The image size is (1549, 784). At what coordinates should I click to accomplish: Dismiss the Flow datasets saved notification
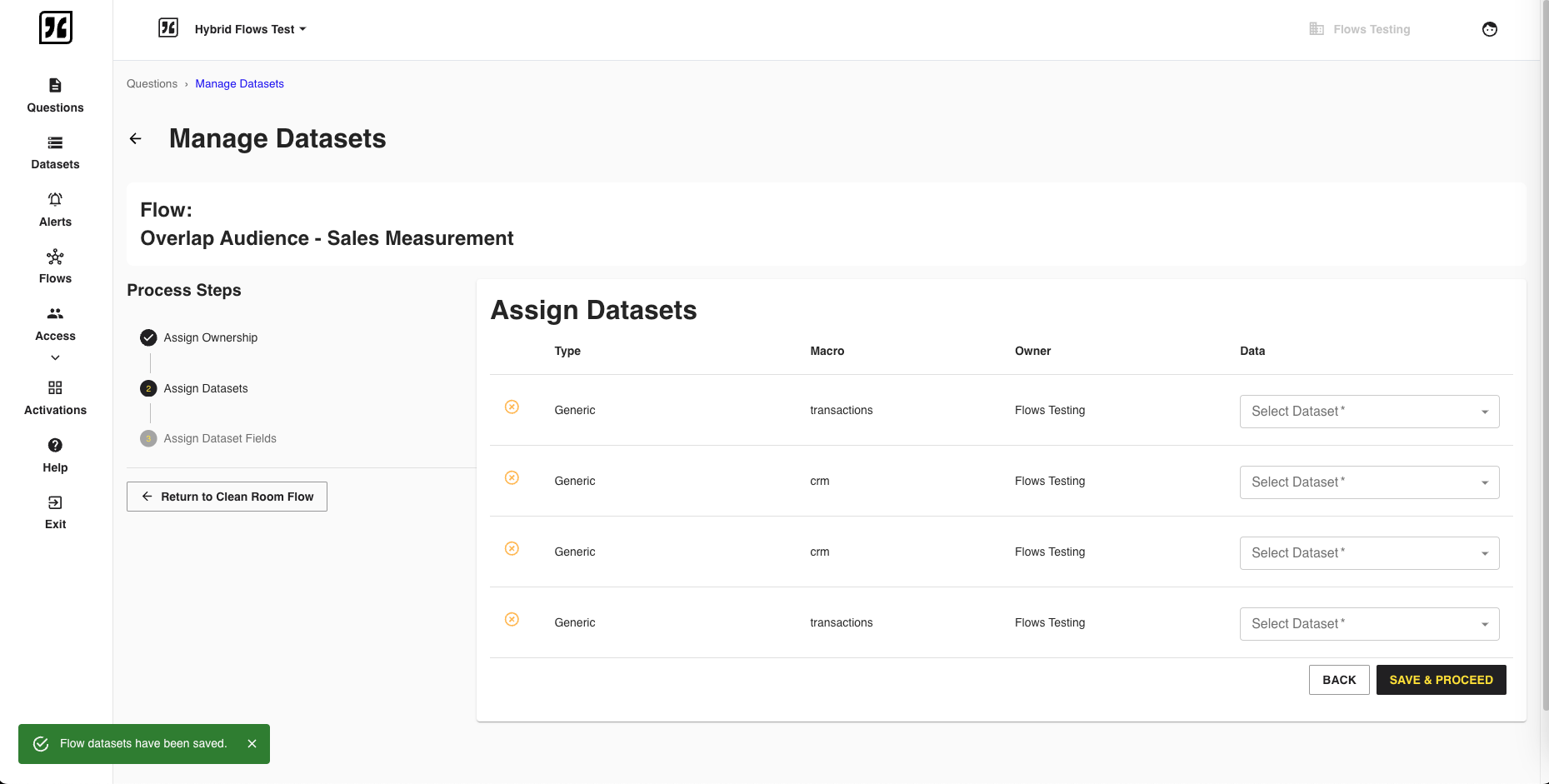click(x=252, y=743)
